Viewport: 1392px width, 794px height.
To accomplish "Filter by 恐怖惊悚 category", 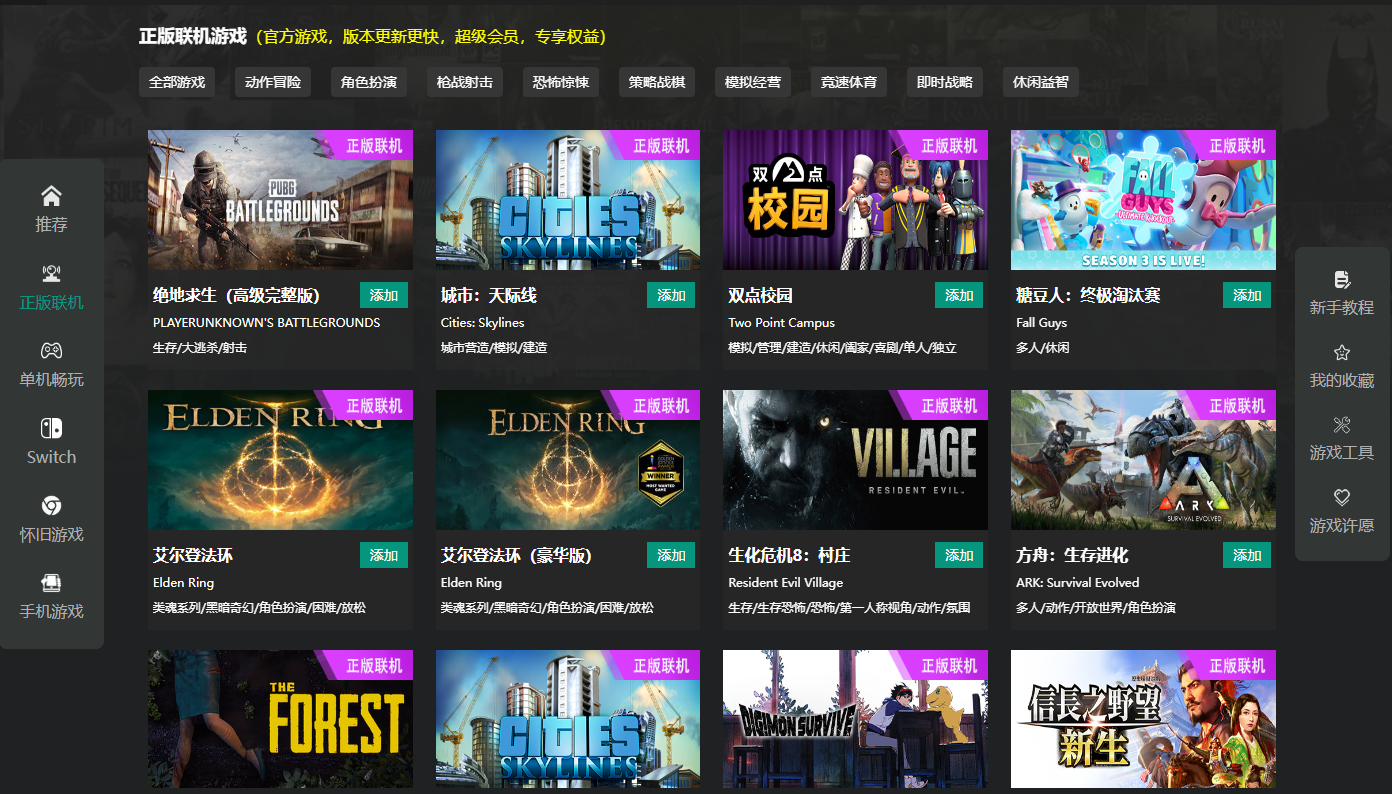I will point(561,82).
